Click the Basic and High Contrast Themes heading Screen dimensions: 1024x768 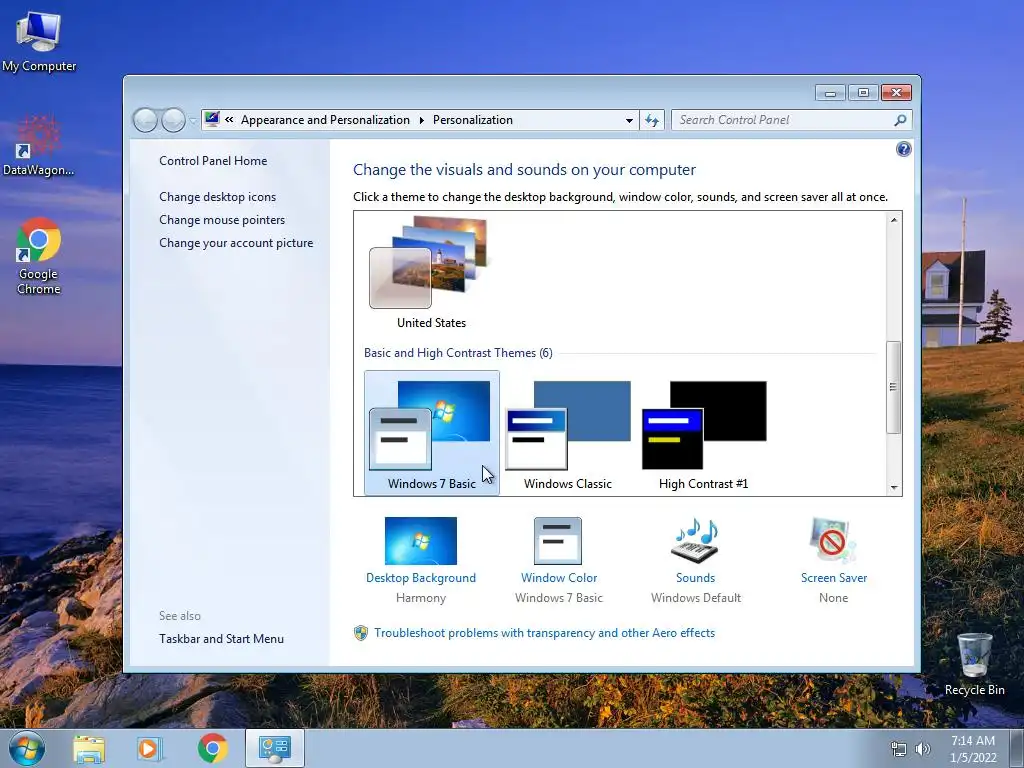tap(458, 353)
